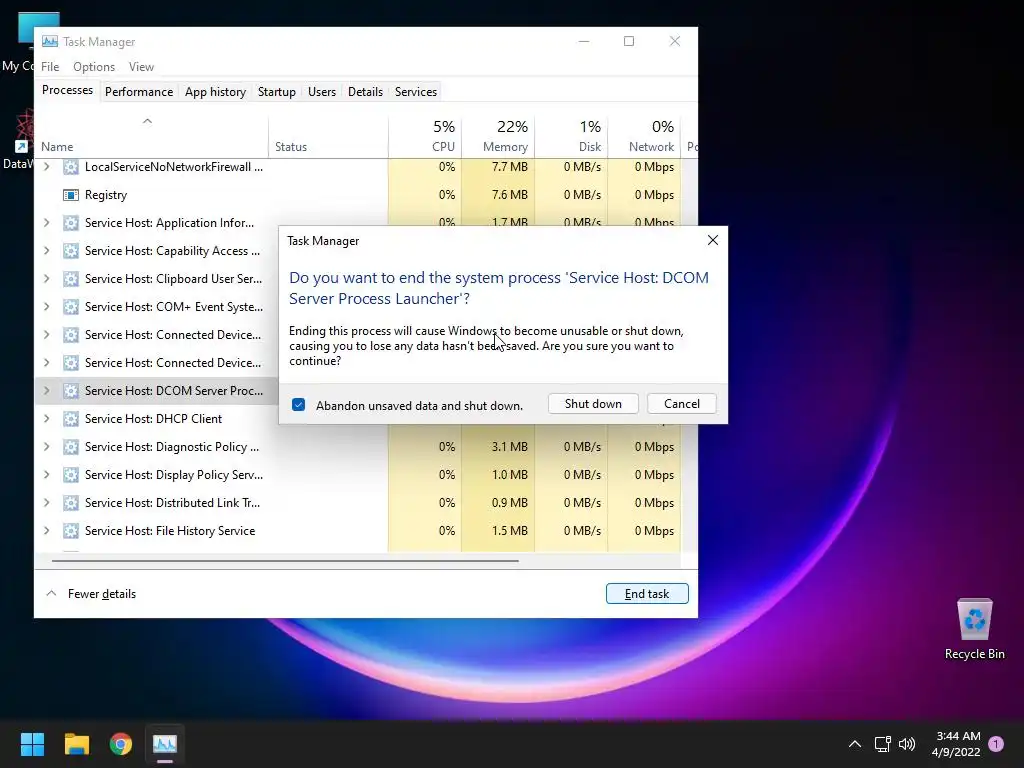This screenshot has height=768, width=1024.
Task: Click the Registry process icon
Action: [71, 195]
